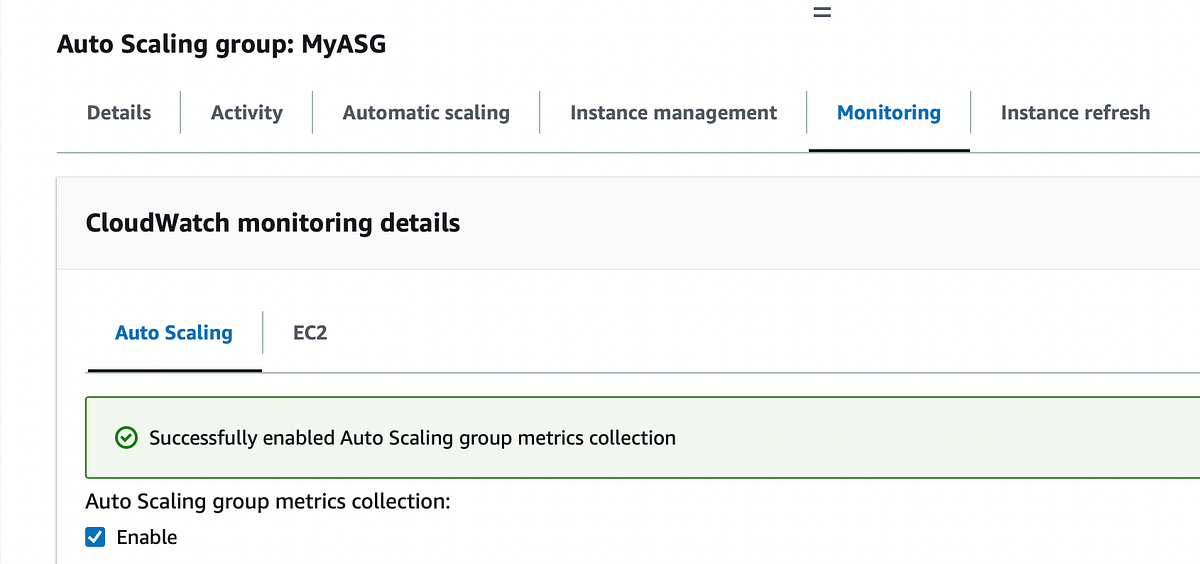Switch to the EC2 sub-tab

click(310, 333)
